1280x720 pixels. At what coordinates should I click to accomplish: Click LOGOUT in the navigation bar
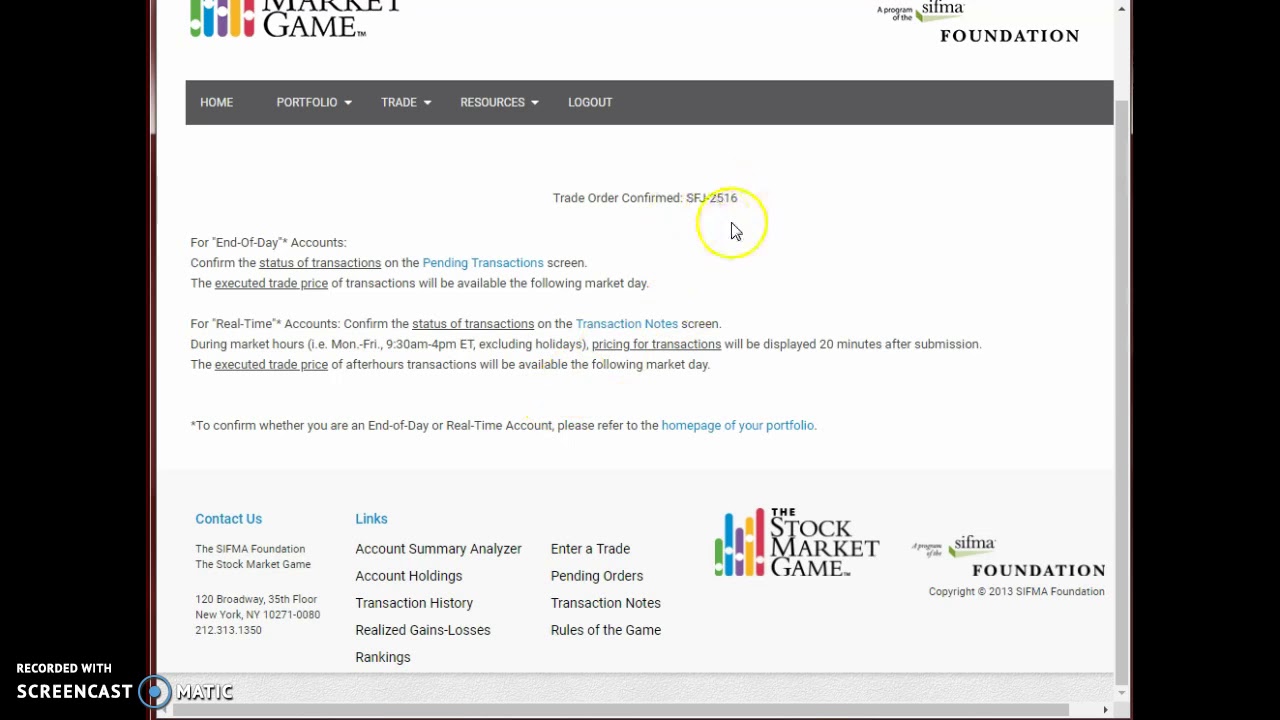[590, 102]
